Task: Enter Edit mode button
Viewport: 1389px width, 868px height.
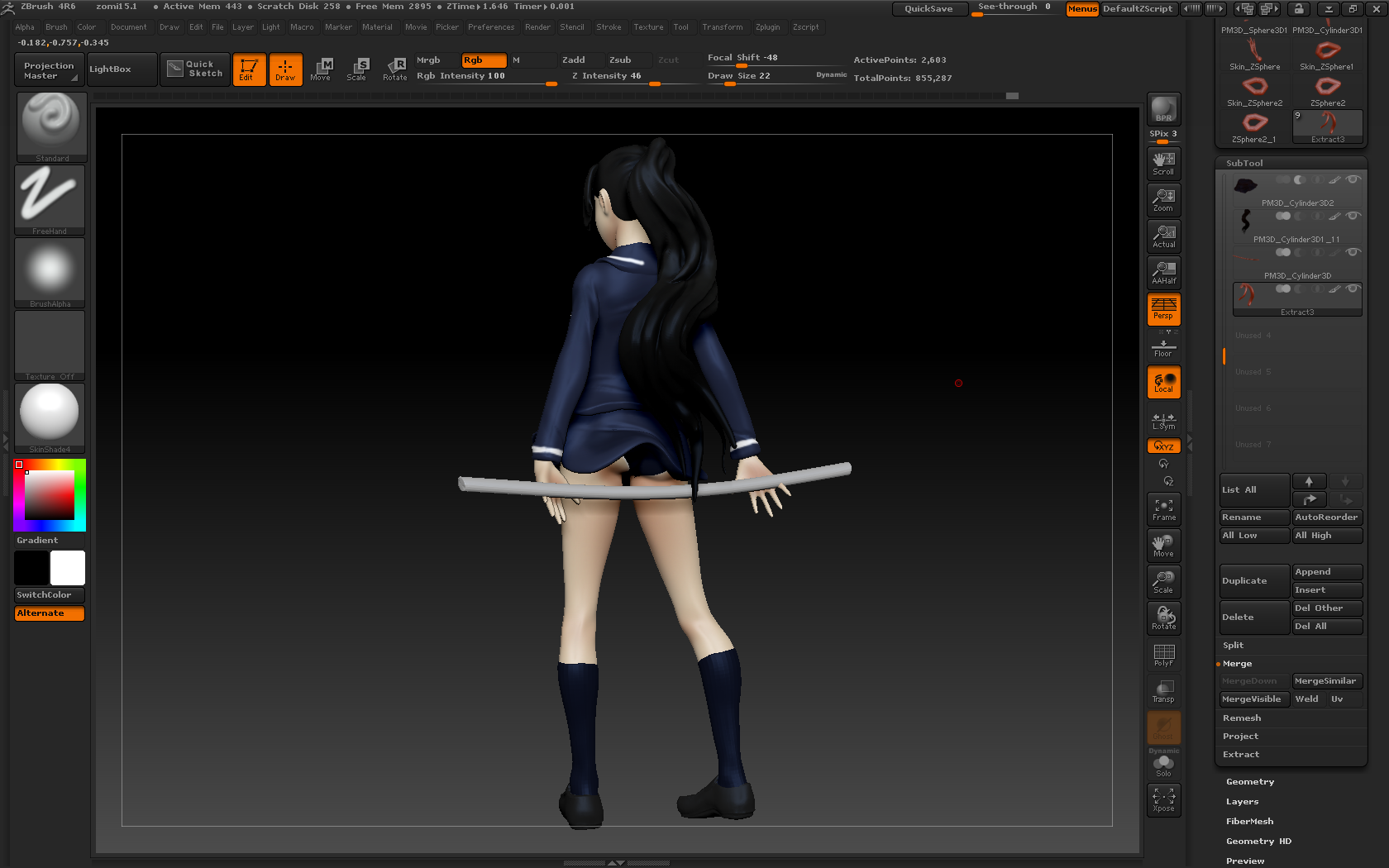Action: pos(249,69)
